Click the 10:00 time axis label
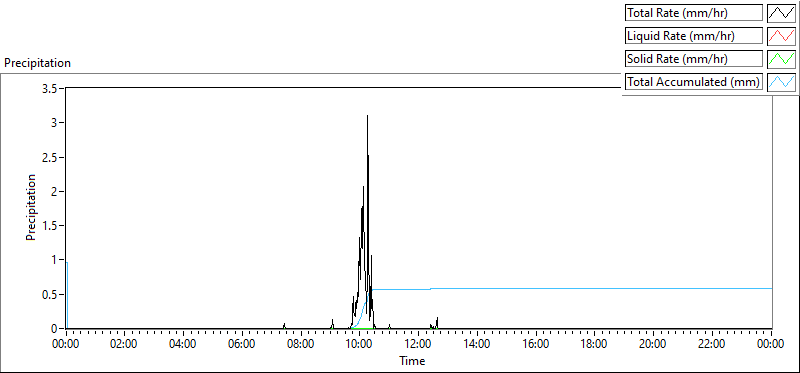Image resolution: width=800 pixels, height=373 pixels. coord(360,344)
